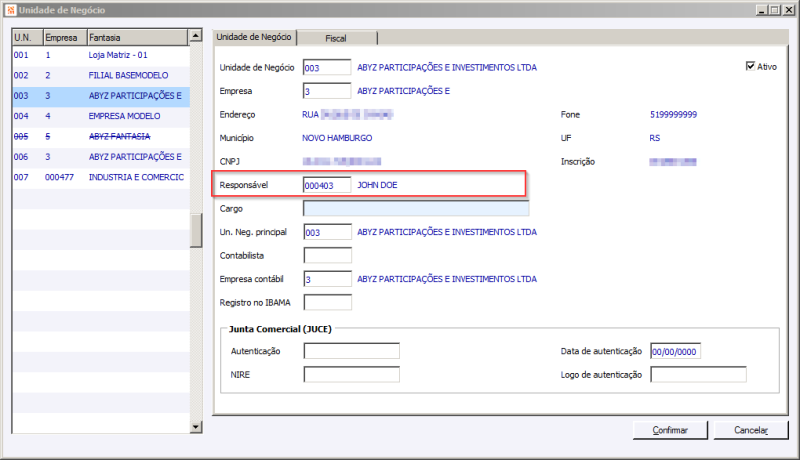Select row 002 FILIAL BASEMODELO

tap(101, 75)
